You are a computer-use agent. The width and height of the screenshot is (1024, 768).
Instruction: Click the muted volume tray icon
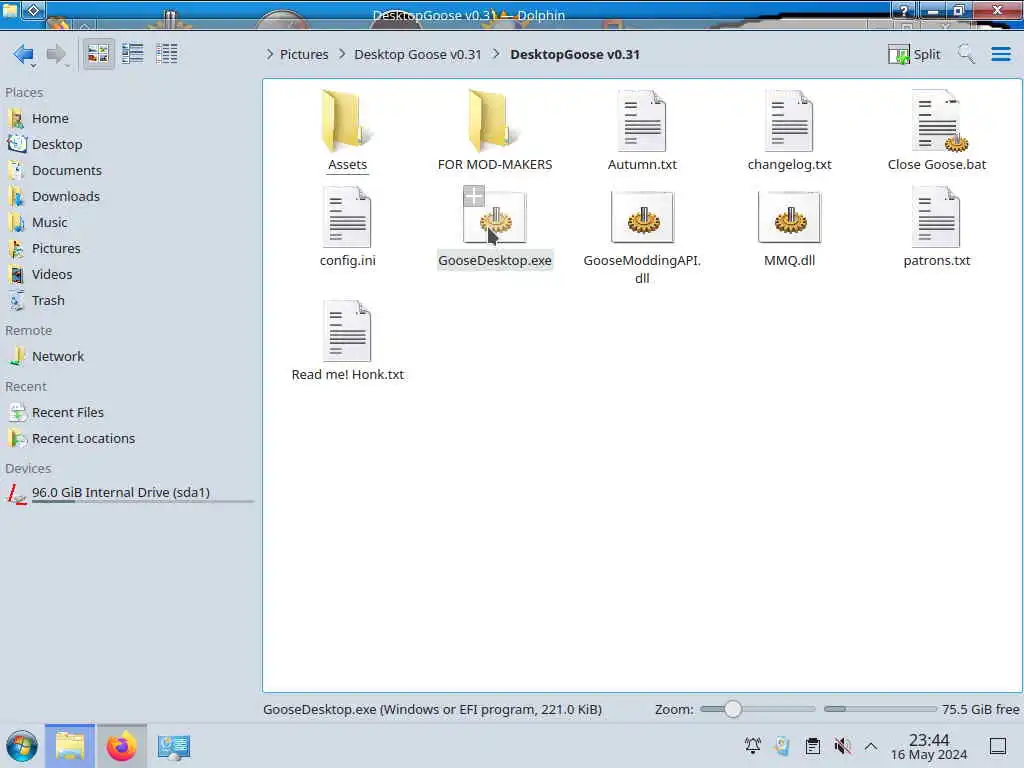[842, 745]
